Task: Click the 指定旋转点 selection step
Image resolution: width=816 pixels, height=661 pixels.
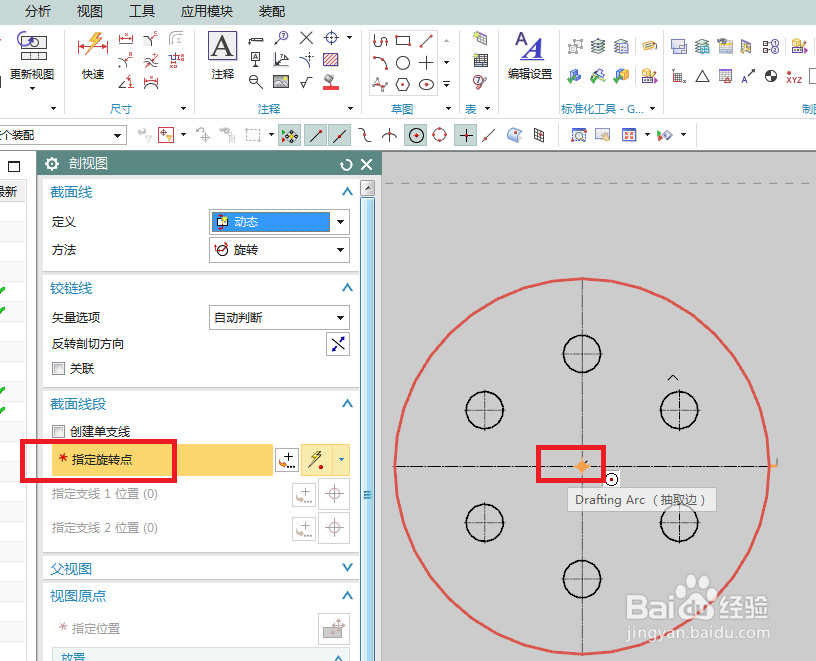Action: point(162,460)
